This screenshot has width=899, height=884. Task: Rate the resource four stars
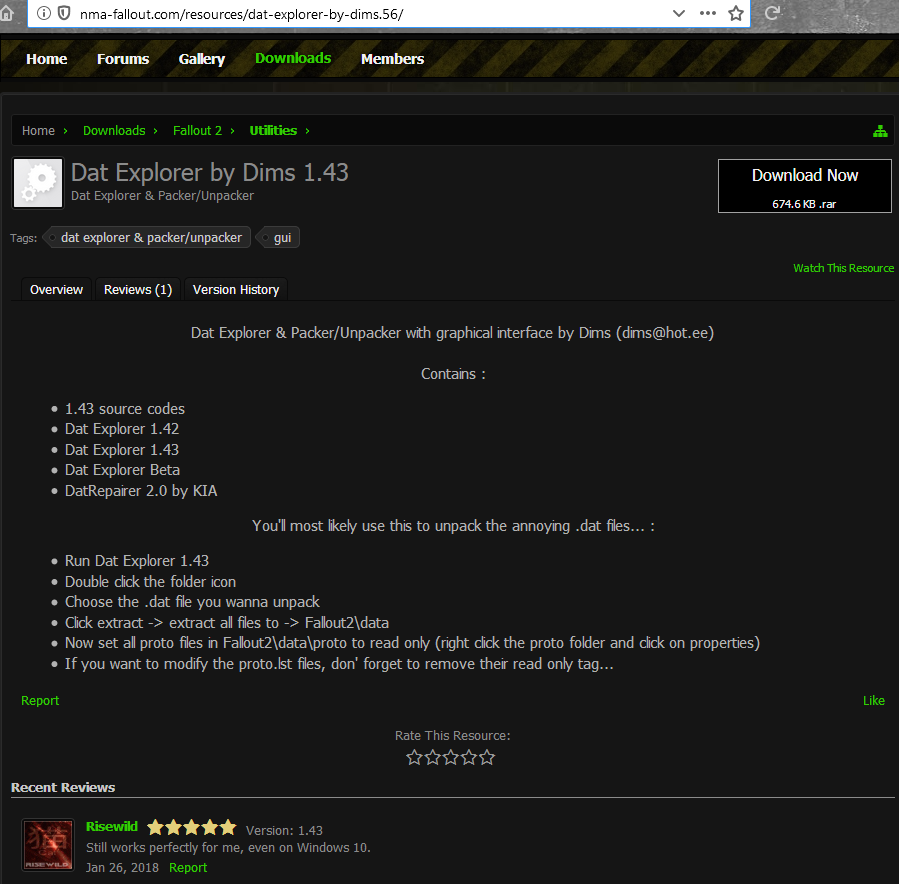tap(469, 758)
